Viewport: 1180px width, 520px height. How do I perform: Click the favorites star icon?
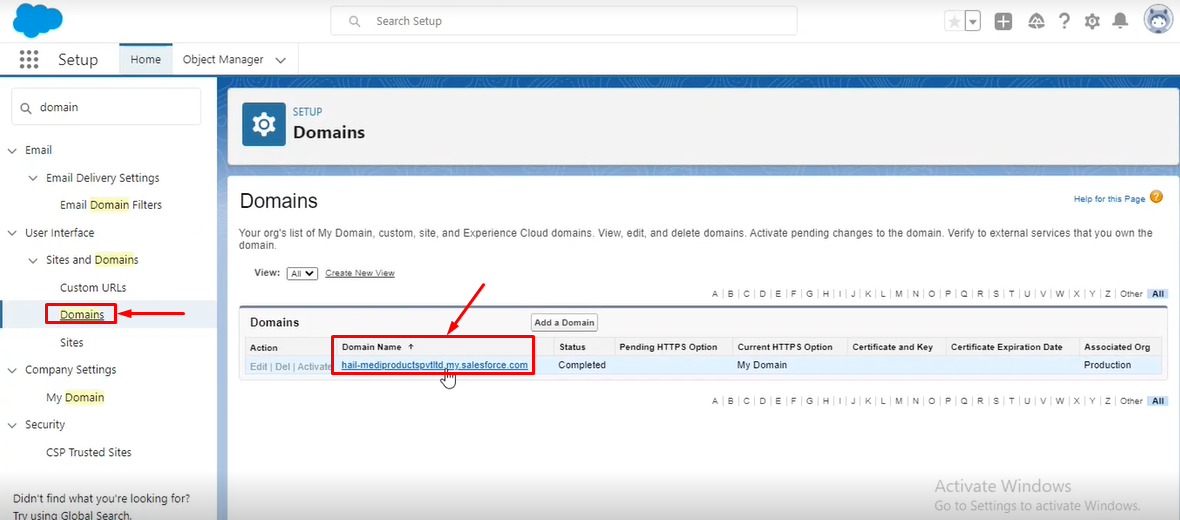coord(954,22)
